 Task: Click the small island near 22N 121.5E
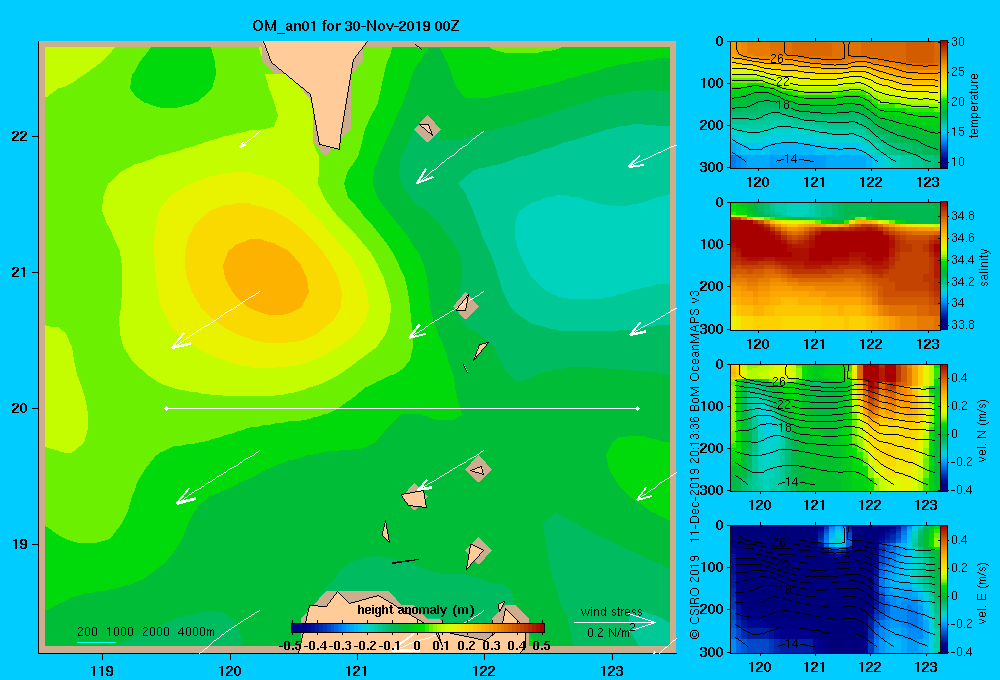[427, 129]
